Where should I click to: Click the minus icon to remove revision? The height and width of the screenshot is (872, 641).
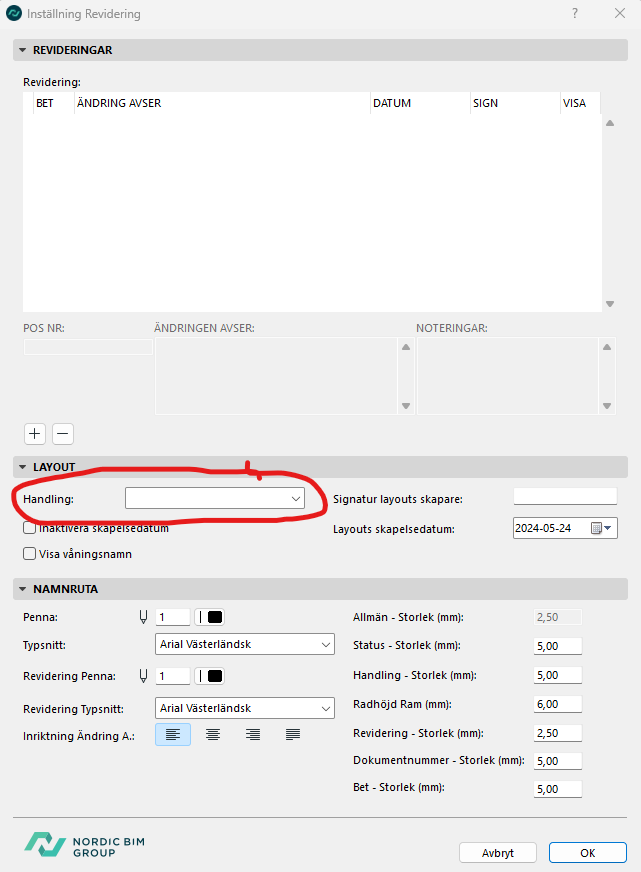click(63, 434)
